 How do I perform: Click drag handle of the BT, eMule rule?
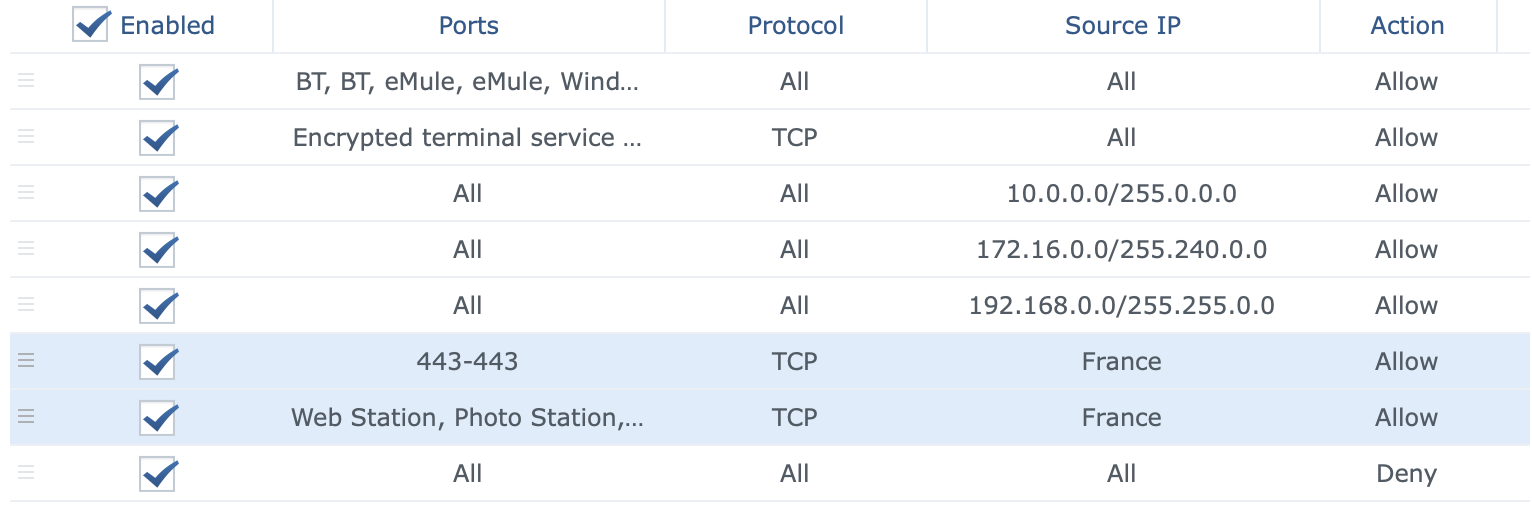pyautogui.click(x=26, y=81)
